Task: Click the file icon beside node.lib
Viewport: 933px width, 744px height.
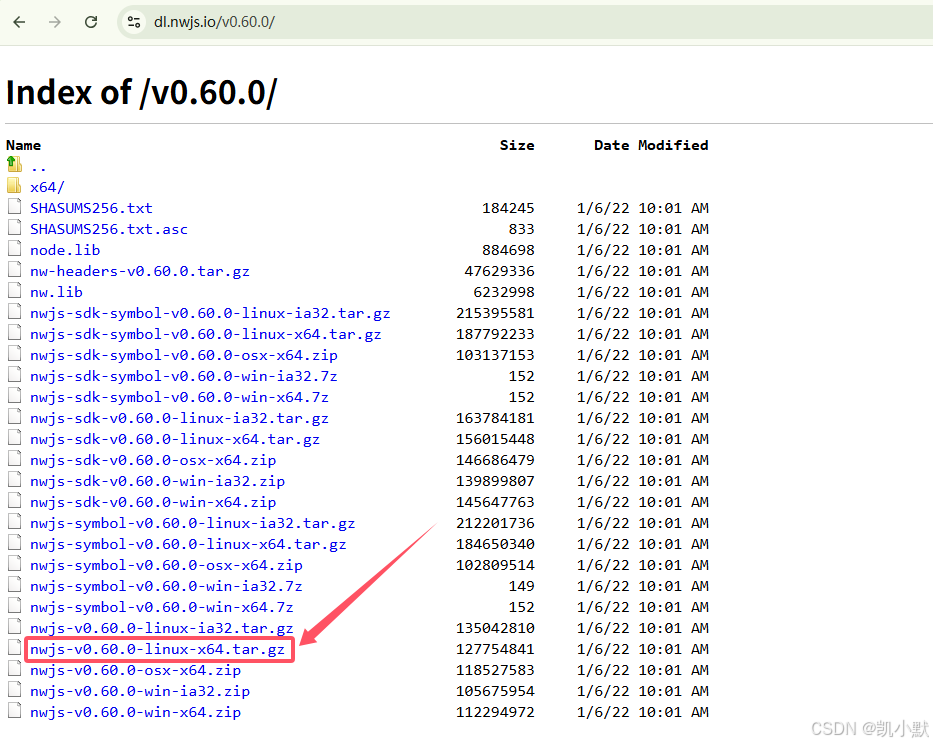Action: [14, 248]
